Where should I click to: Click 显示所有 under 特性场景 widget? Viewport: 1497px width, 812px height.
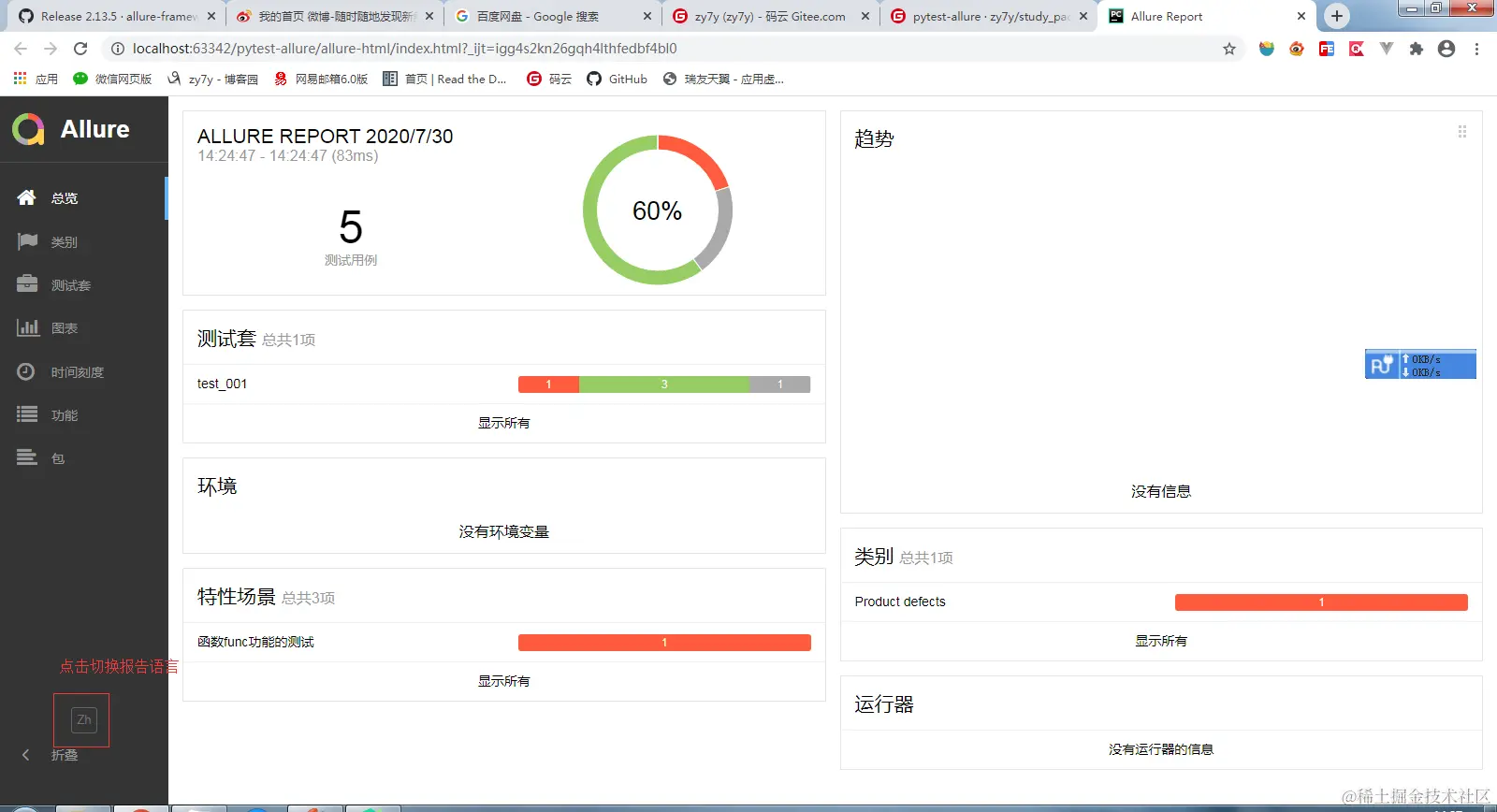tap(504, 681)
